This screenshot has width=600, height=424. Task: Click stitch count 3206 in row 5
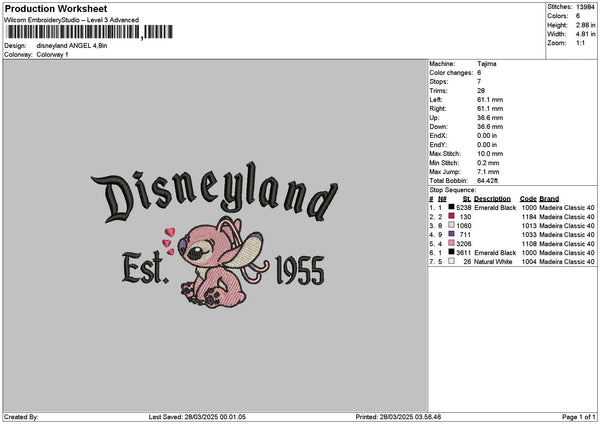(464, 244)
